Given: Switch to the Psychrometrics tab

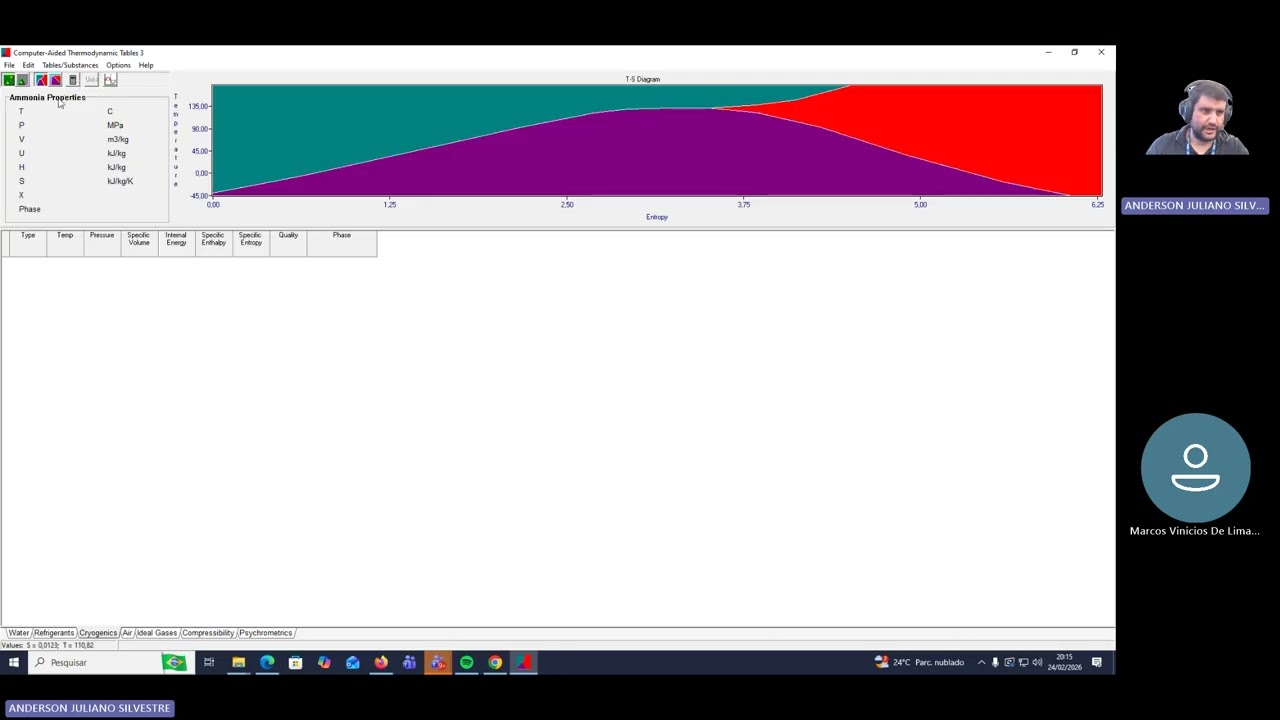Looking at the screenshot, I should pyautogui.click(x=266, y=633).
